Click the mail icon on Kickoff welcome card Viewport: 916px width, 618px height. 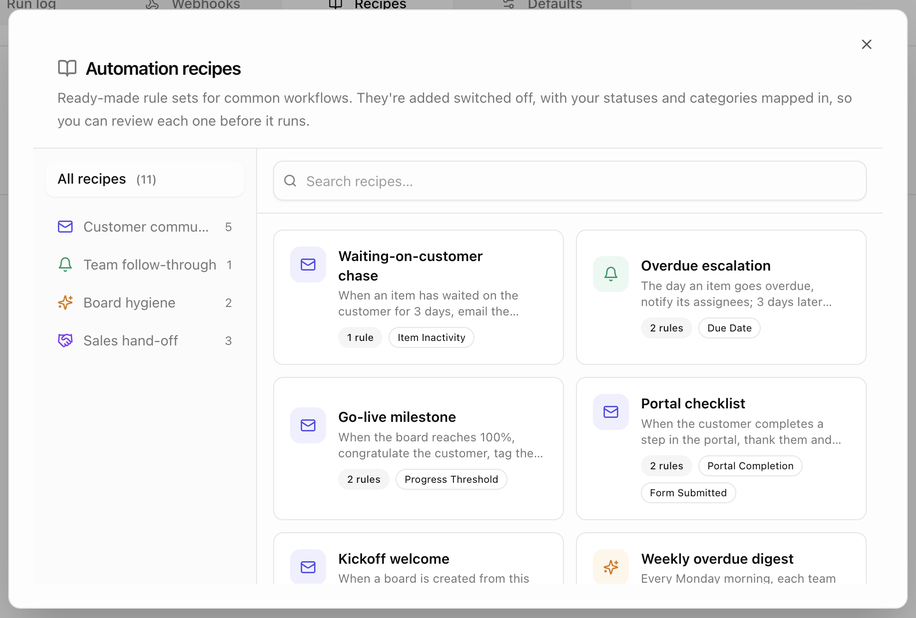tap(308, 567)
